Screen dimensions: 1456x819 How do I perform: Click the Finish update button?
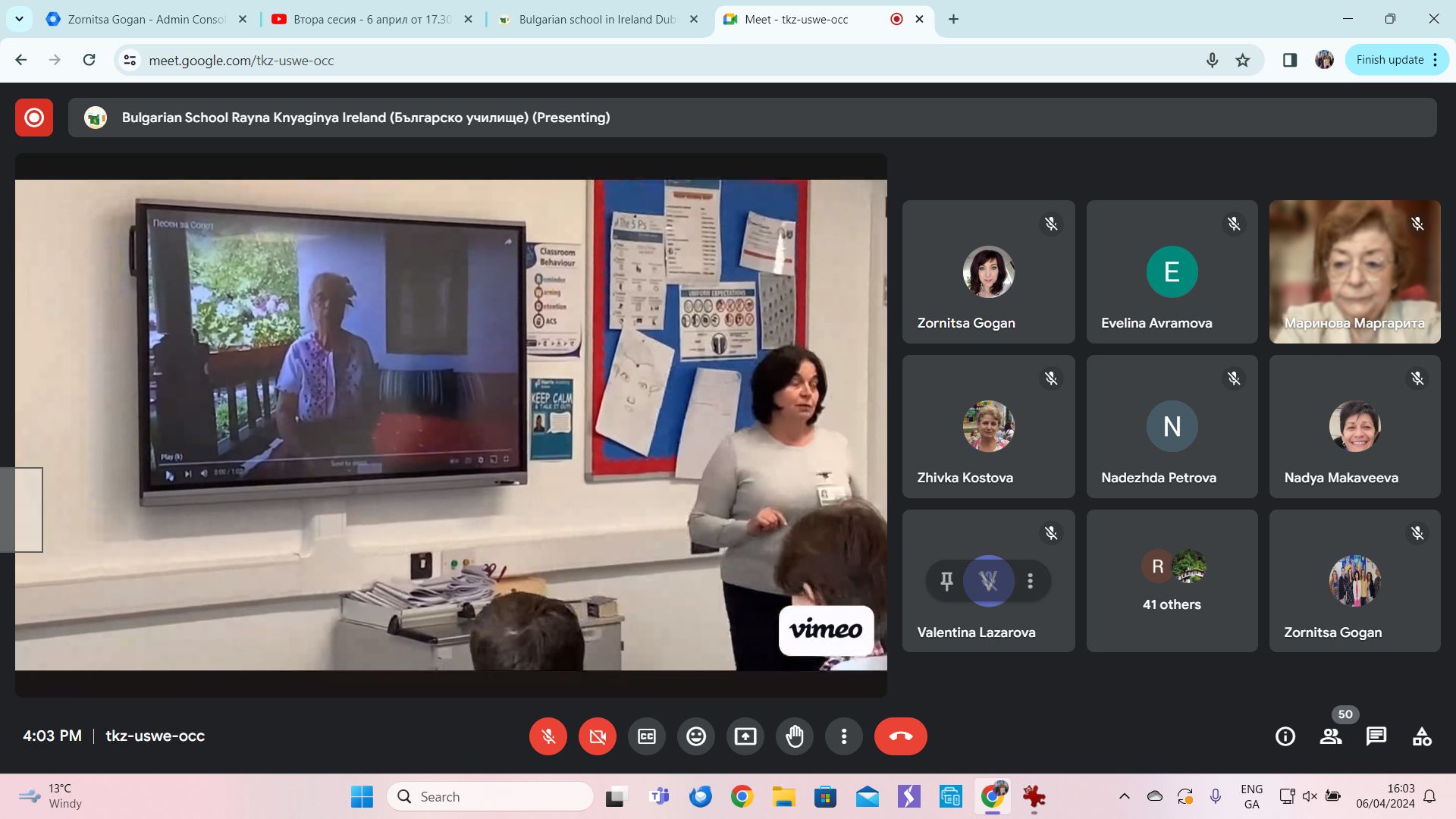pos(1389,60)
